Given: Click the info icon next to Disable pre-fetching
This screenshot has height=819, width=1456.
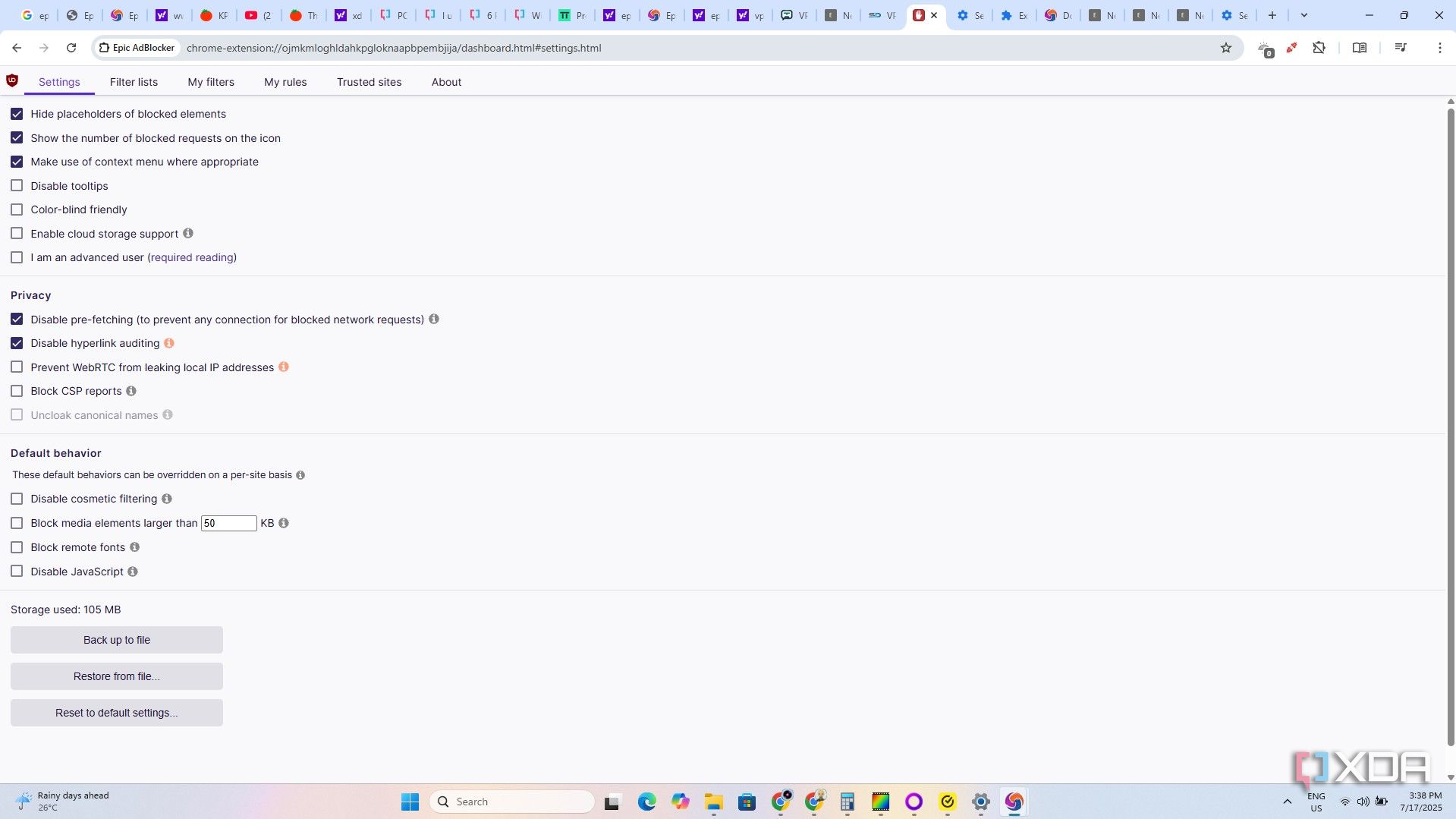Looking at the screenshot, I should 434,319.
